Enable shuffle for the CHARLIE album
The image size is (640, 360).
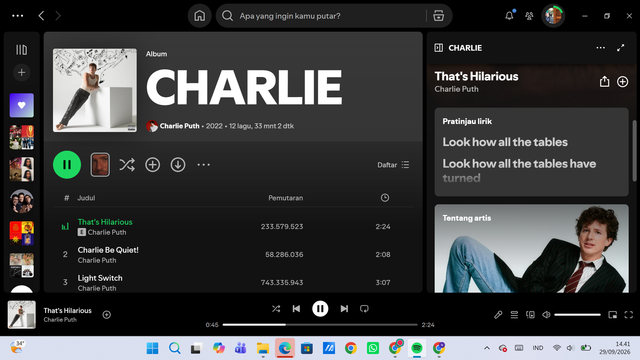[127, 165]
